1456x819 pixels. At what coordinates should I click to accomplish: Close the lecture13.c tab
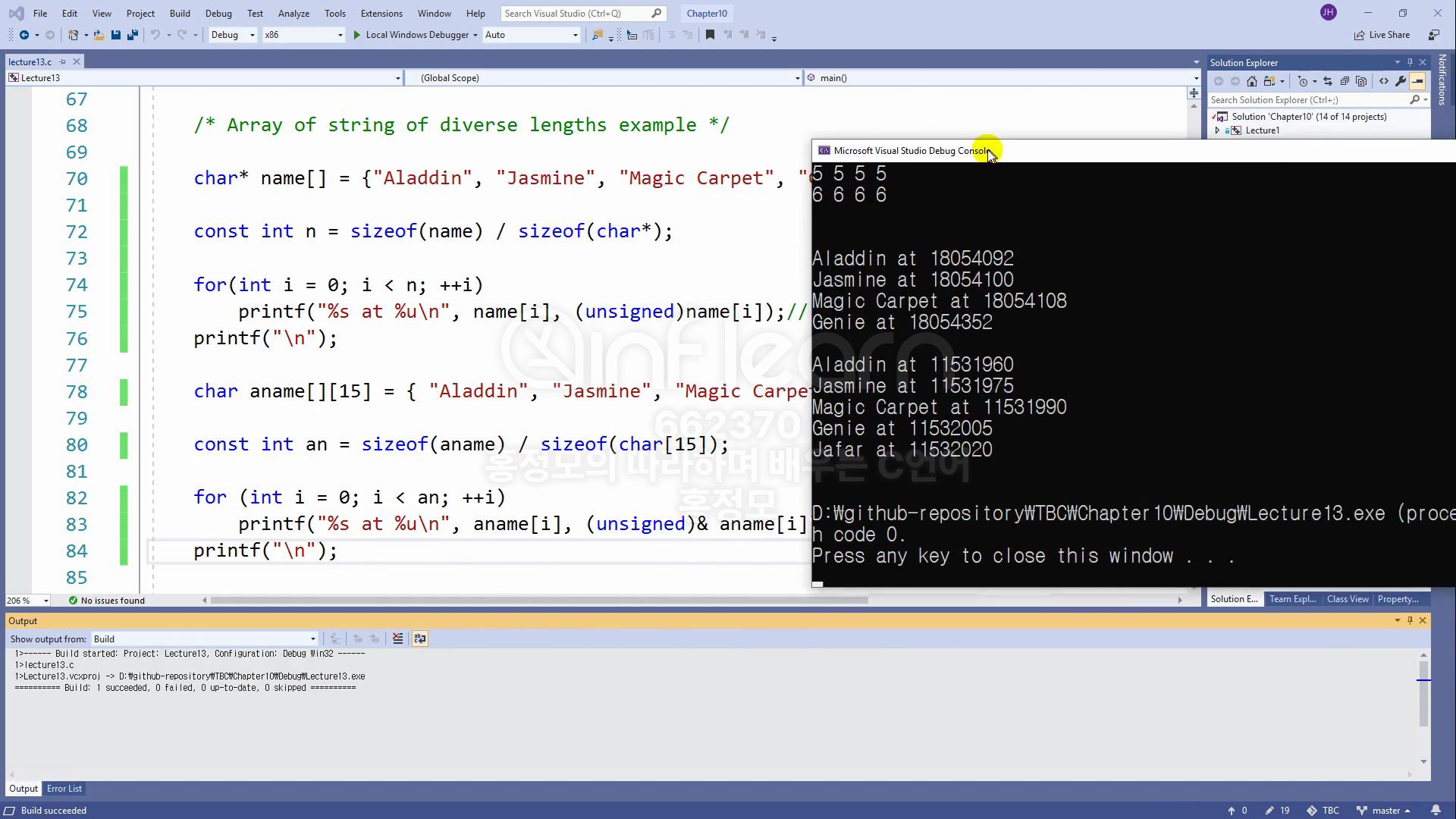(77, 61)
